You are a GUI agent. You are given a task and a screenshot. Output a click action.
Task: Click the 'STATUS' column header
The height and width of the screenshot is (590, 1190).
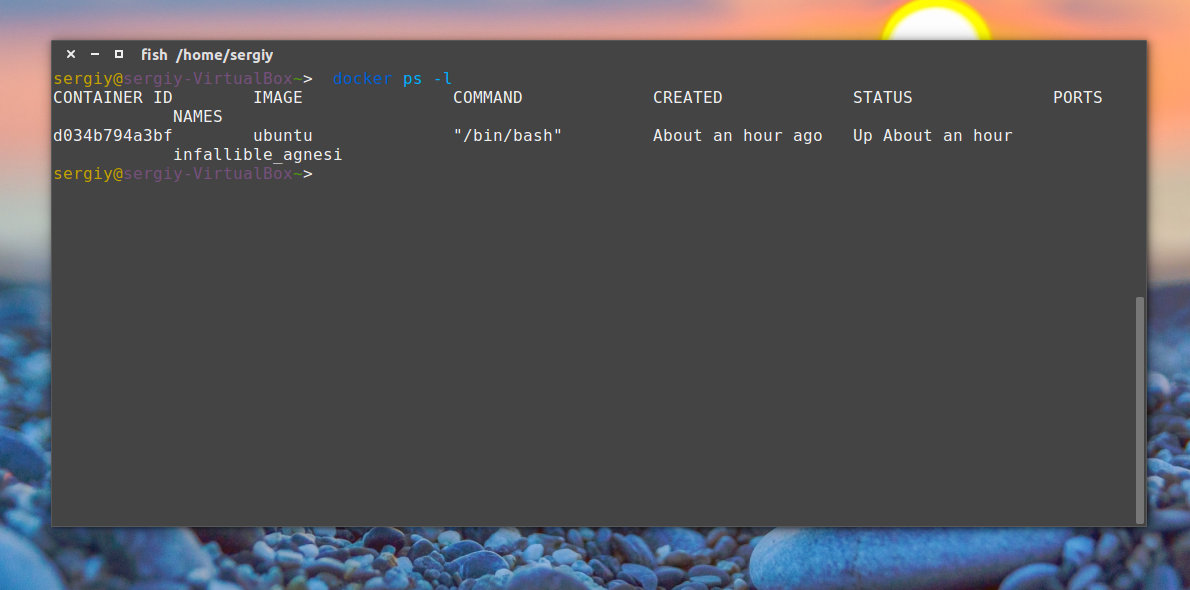pos(883,97)
